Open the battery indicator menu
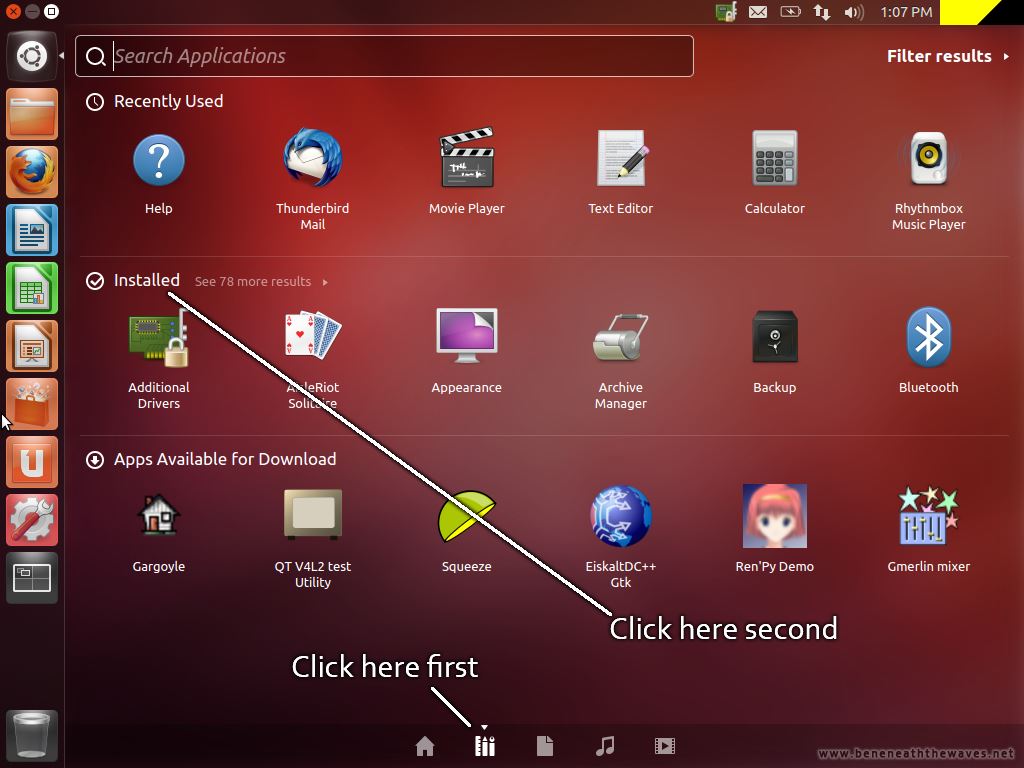 coord(790,12)
